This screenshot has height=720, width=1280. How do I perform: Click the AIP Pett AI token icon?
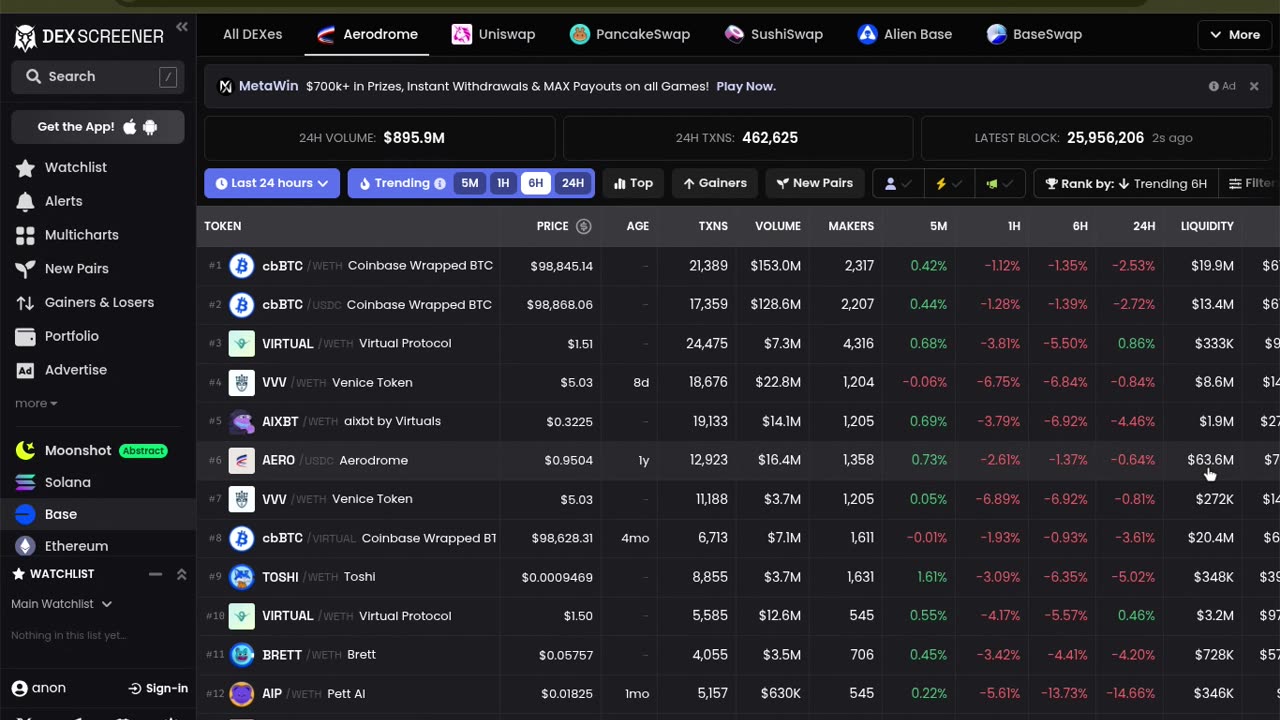point(241,693)
